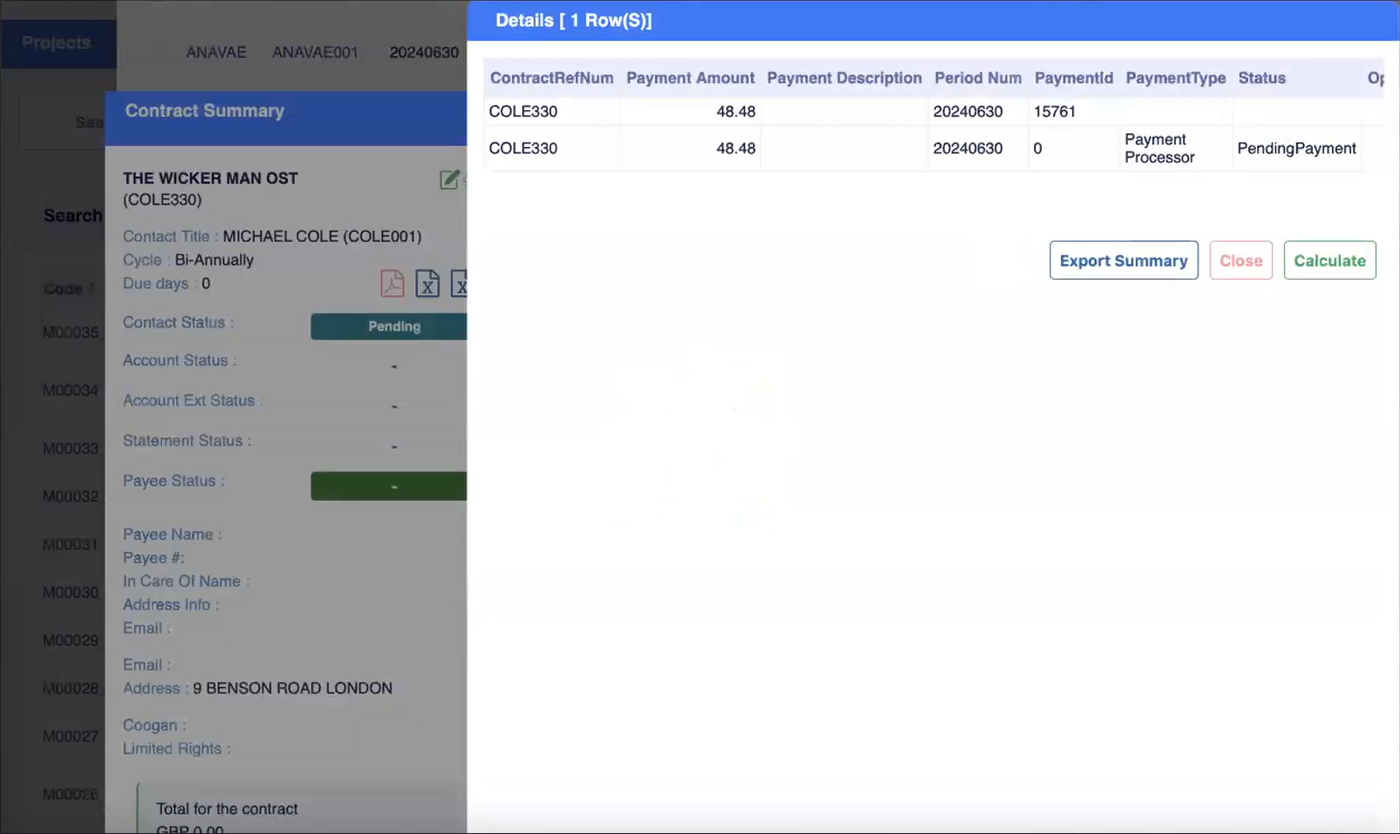Click the PaymentType column header
Image resolution: width=1400 pixels, height=834 pixels.
click(1175, 78)
